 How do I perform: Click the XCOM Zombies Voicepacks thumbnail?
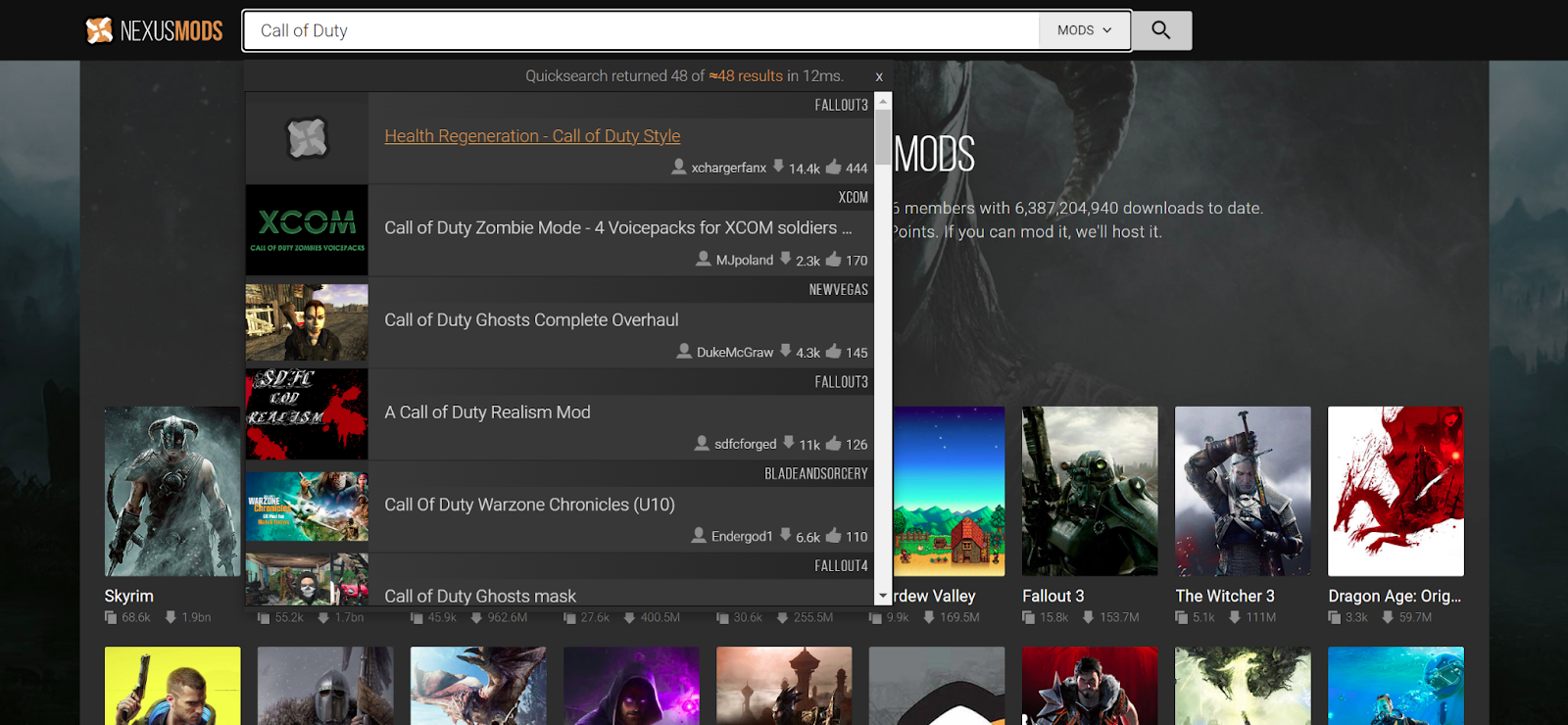click(307, 230)
